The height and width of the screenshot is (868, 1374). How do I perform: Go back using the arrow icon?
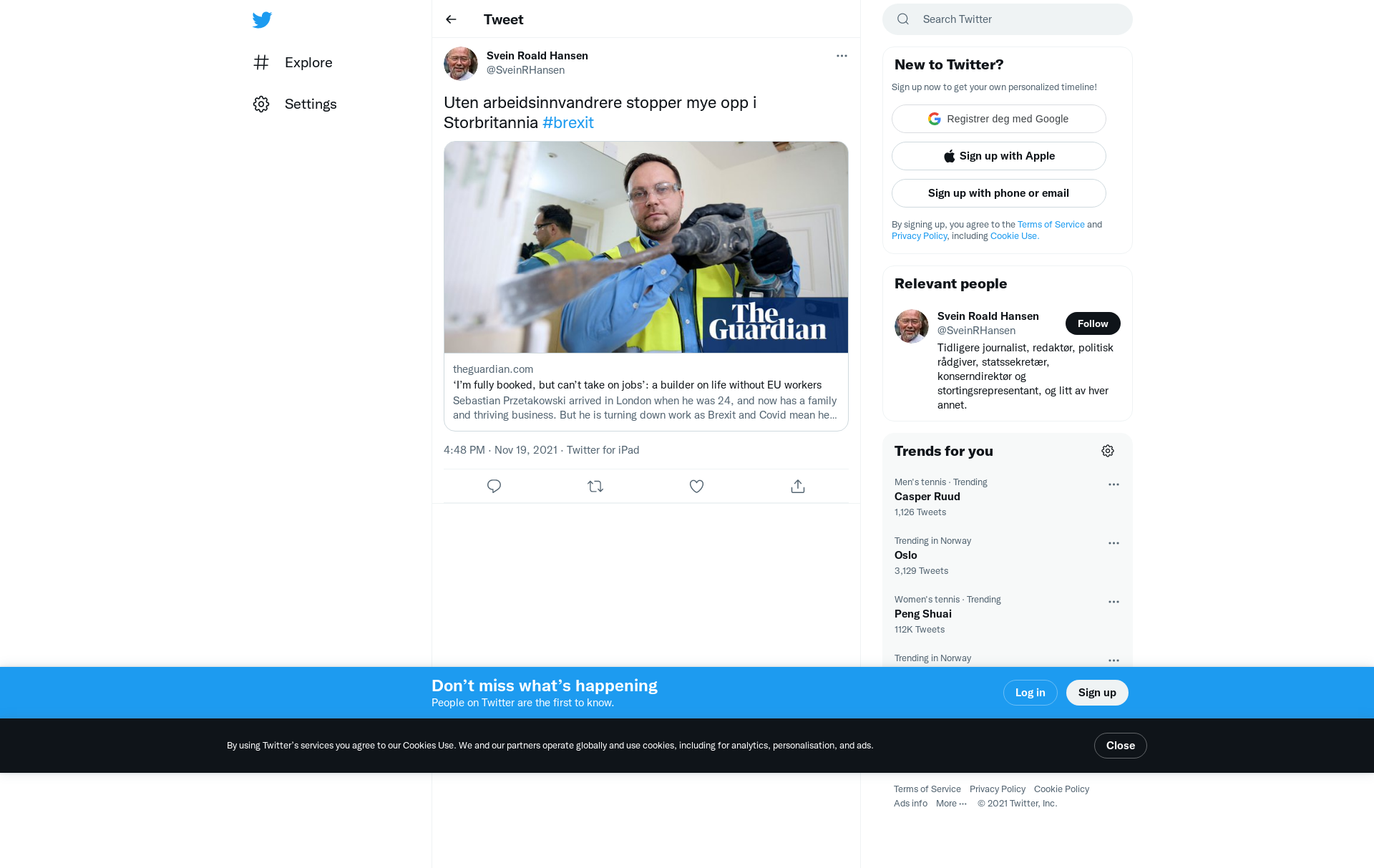click(x=451, y=19)
